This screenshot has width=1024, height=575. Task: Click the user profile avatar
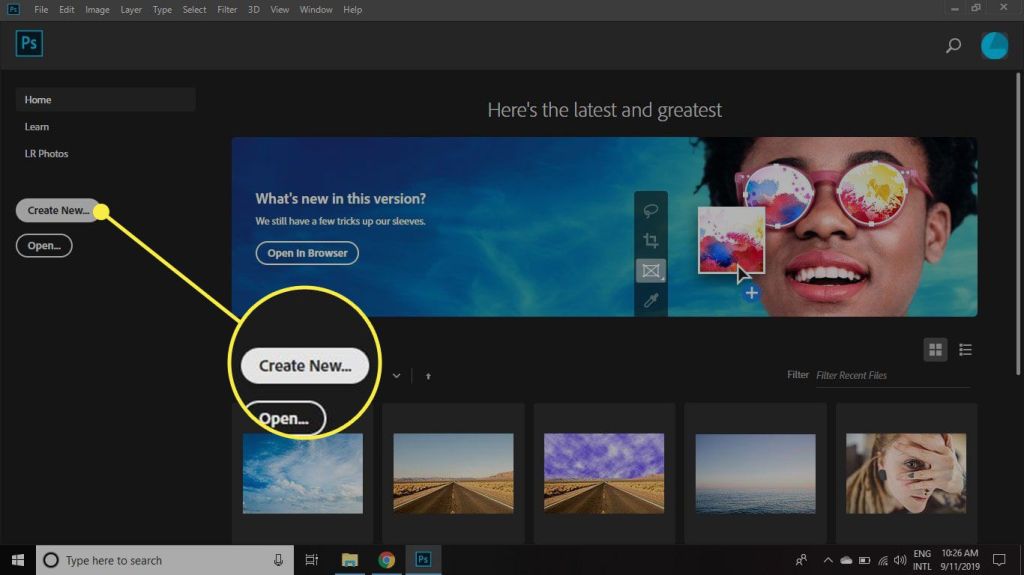click(994, 45)
